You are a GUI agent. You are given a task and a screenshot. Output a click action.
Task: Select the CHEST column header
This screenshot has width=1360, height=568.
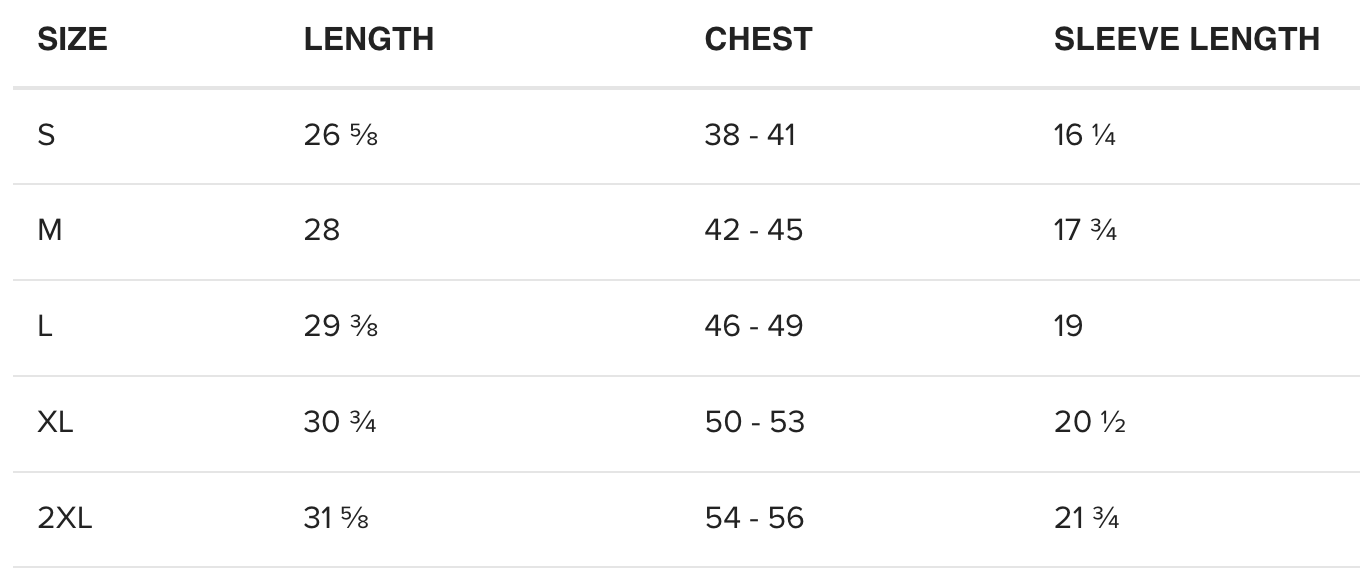pyautogui.click(x=758, y=40)
